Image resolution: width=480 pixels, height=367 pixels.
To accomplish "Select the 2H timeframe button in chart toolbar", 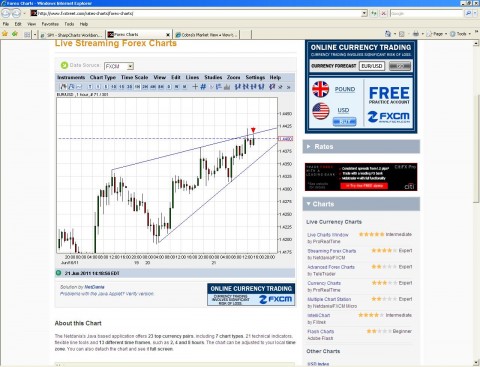I will [145, 87].
